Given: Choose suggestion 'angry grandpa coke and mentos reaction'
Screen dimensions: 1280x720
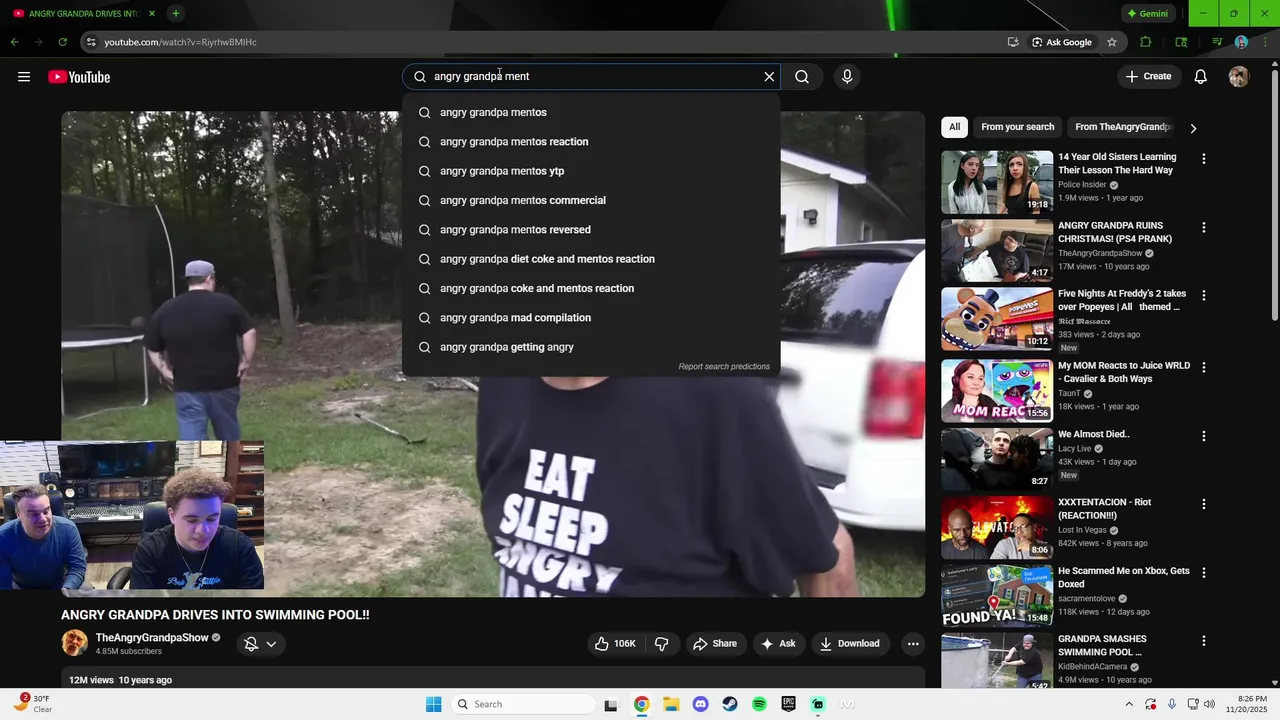Looking at the screenshot, I should point(591,288).
